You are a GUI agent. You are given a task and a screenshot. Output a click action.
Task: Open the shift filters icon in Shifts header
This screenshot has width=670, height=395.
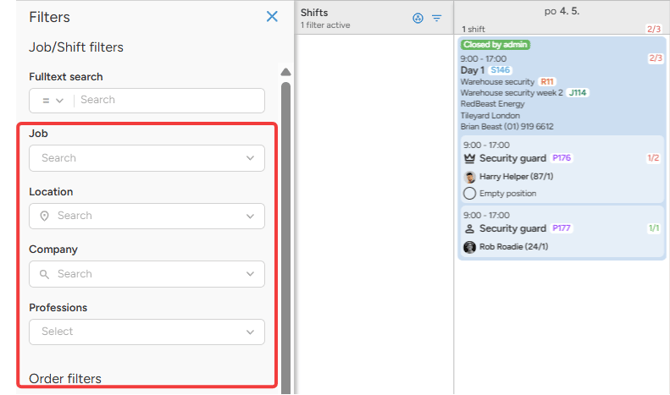(437, 18)
